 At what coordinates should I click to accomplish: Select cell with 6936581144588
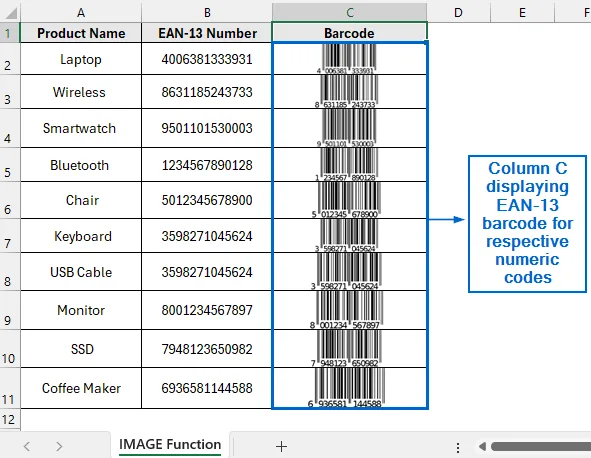click(x=207, y=388)
